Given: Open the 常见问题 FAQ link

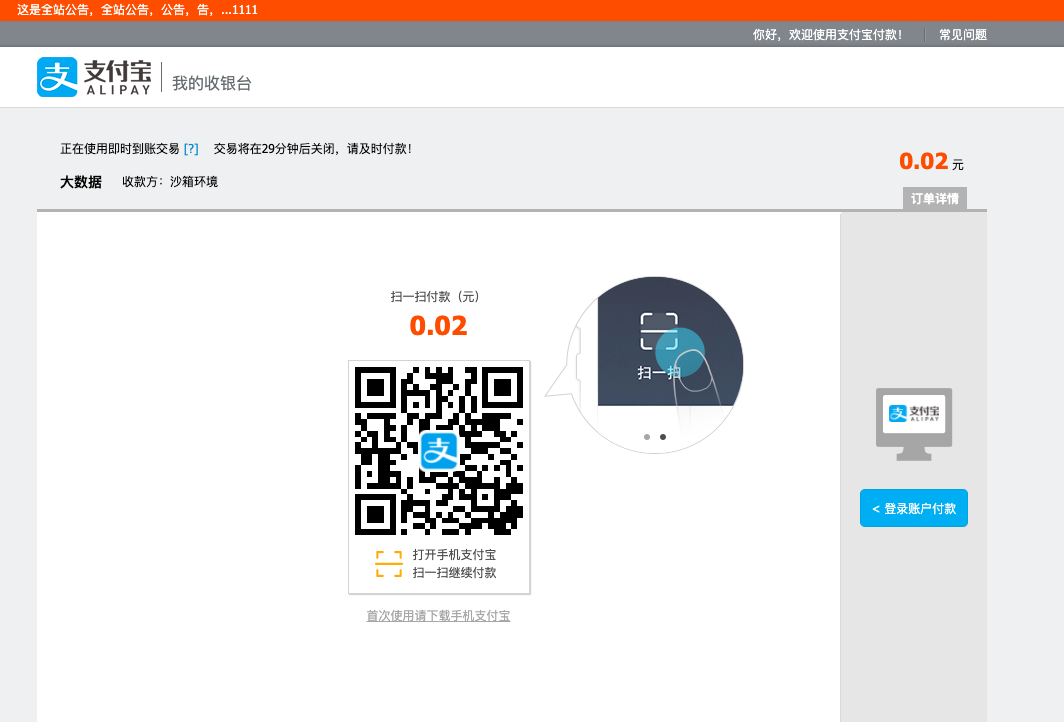Looking at the screenshot, I should click(962, 34).
